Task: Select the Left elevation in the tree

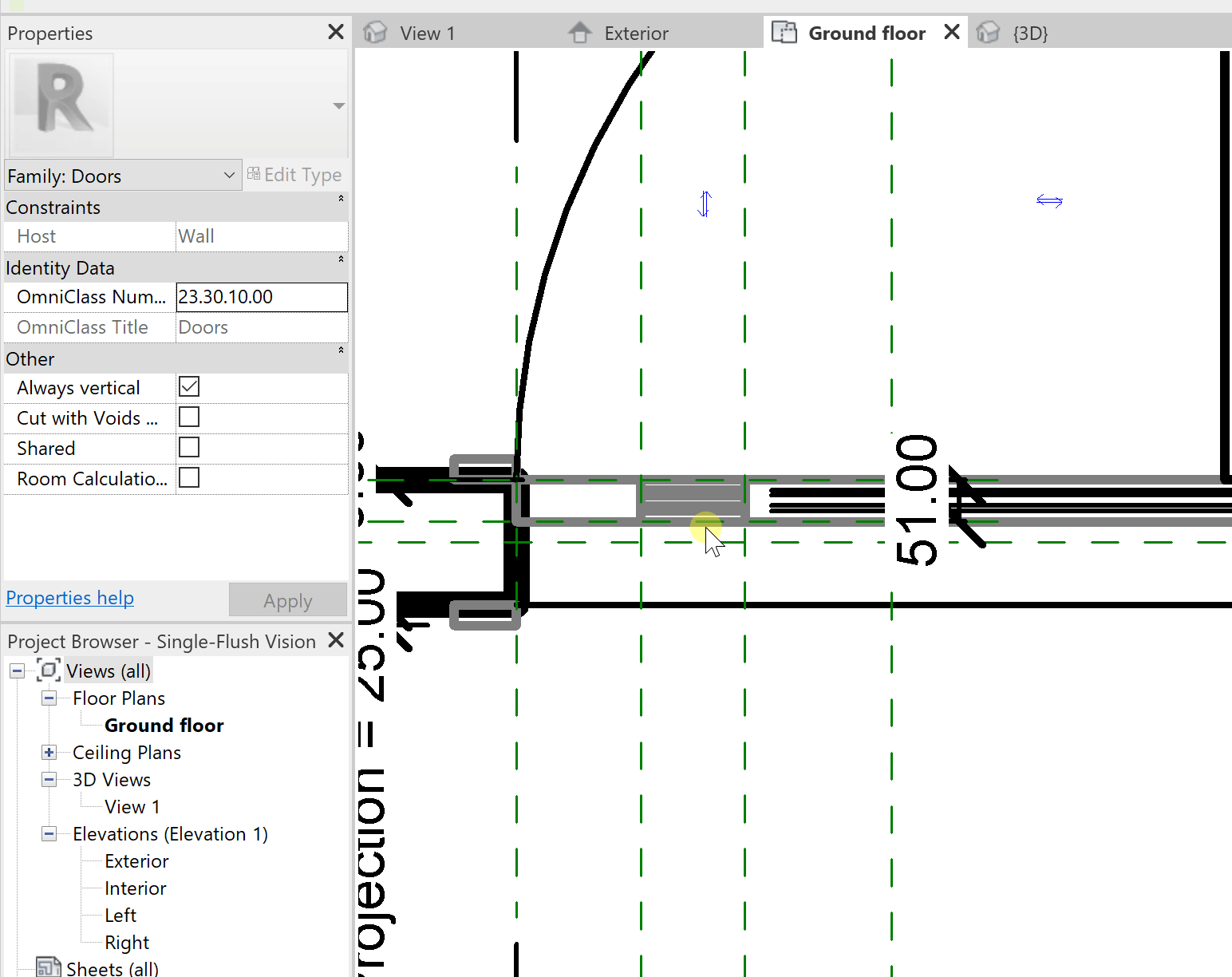Action: 120,916
